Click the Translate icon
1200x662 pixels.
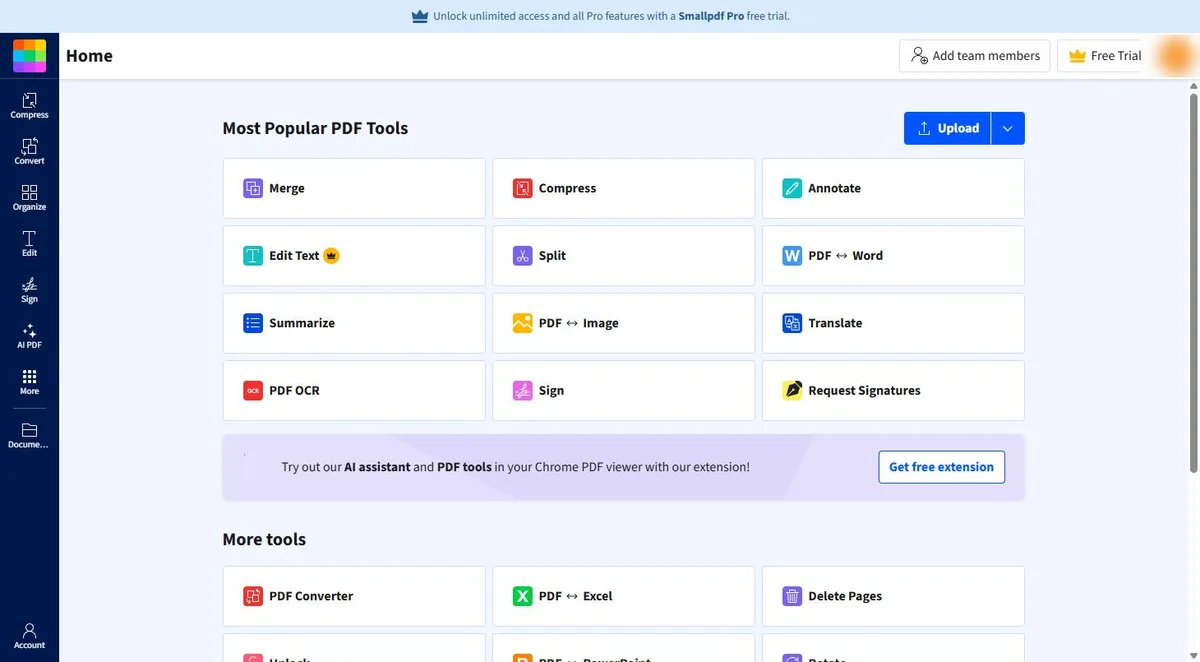click(x=792, y=323)
